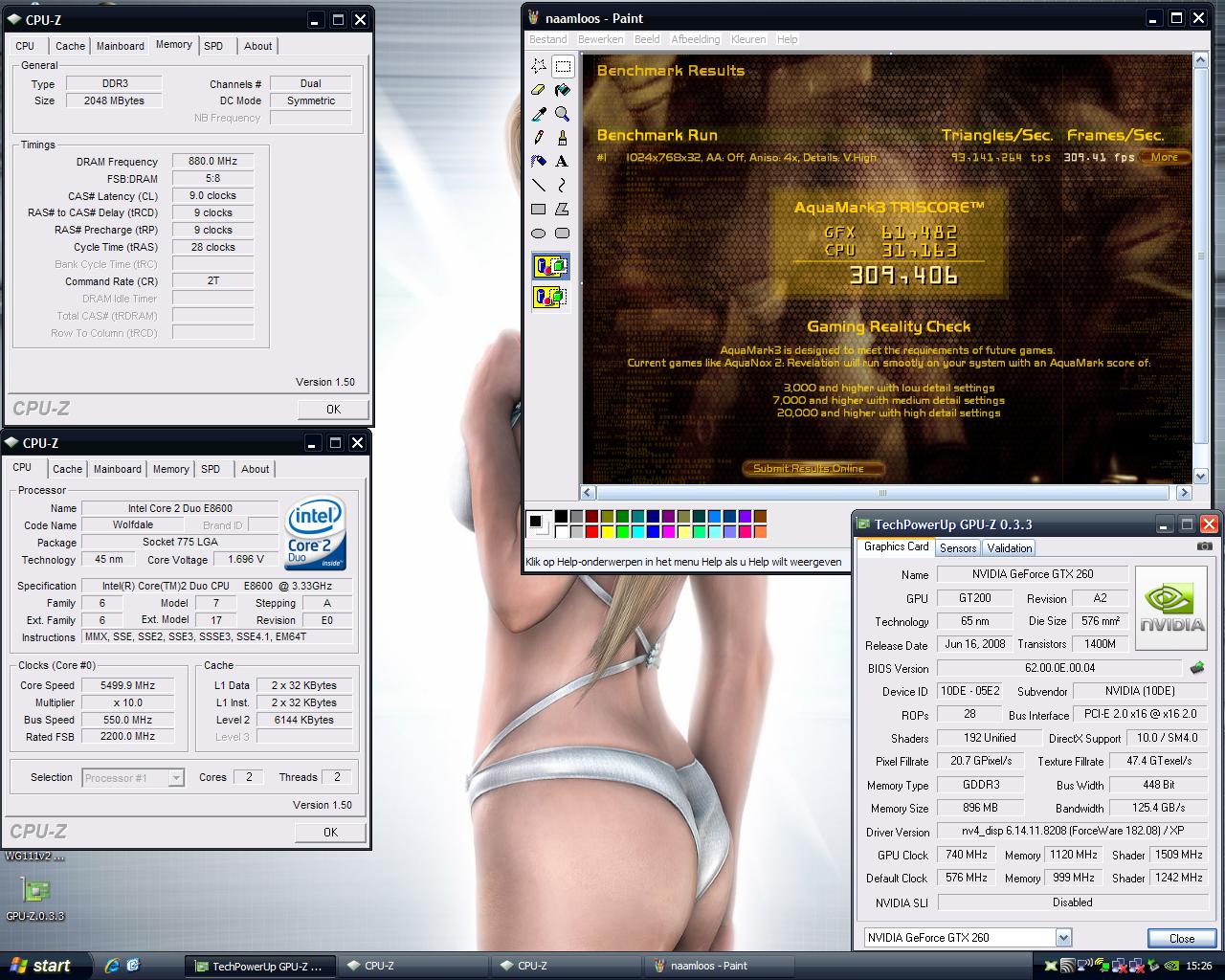Screen dimensions: 1225x980
Task: Pick the yellow color swatch in Paint palette
Action: [608, 532]
